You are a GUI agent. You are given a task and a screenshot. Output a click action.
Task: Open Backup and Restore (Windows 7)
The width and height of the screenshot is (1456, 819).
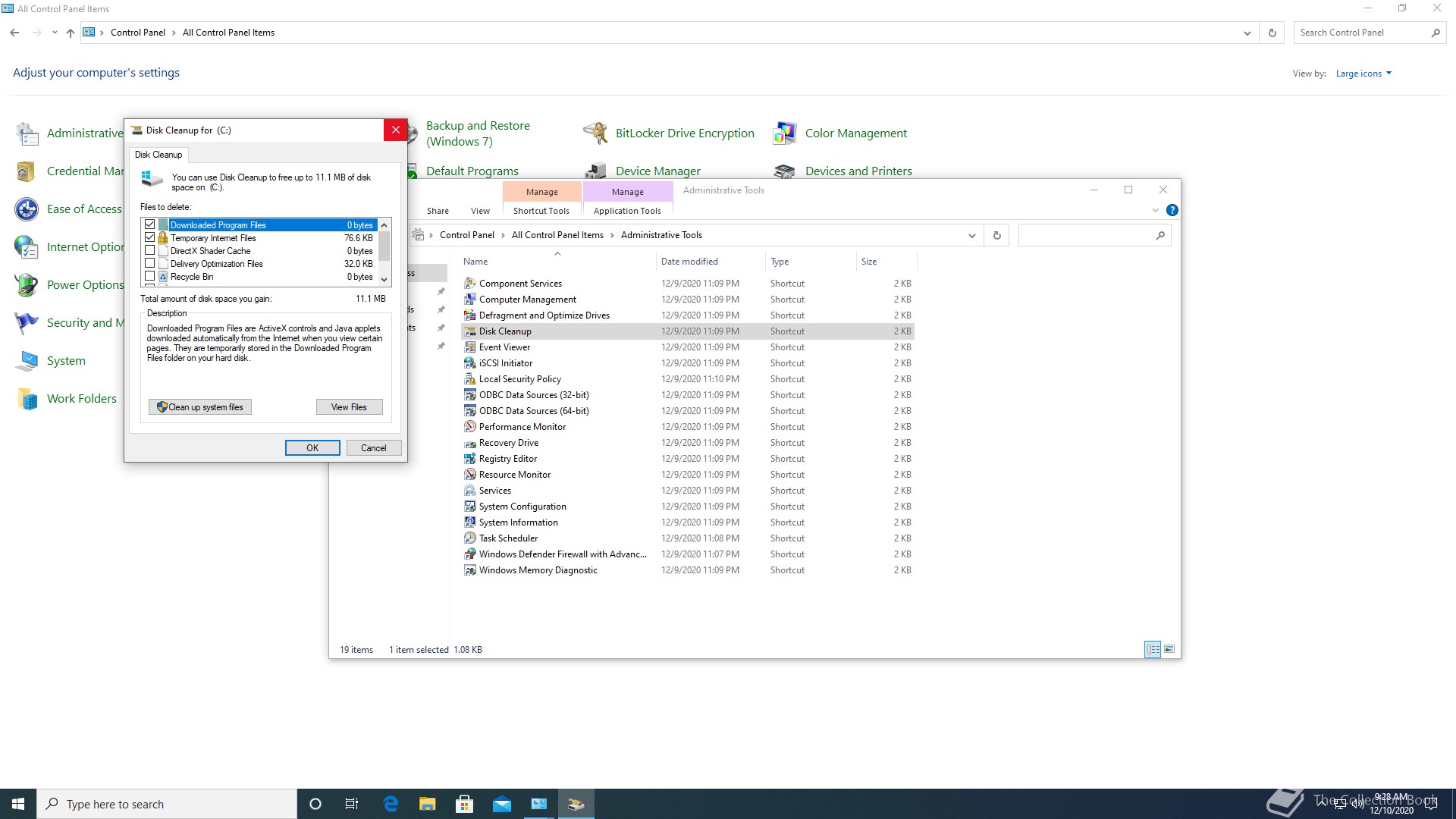tap(478, 133)
